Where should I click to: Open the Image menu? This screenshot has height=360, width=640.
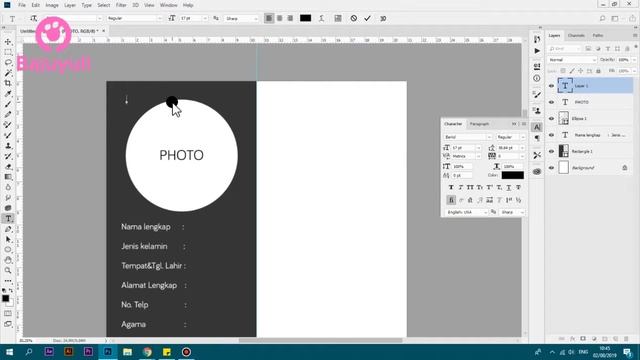pos(52,5)
